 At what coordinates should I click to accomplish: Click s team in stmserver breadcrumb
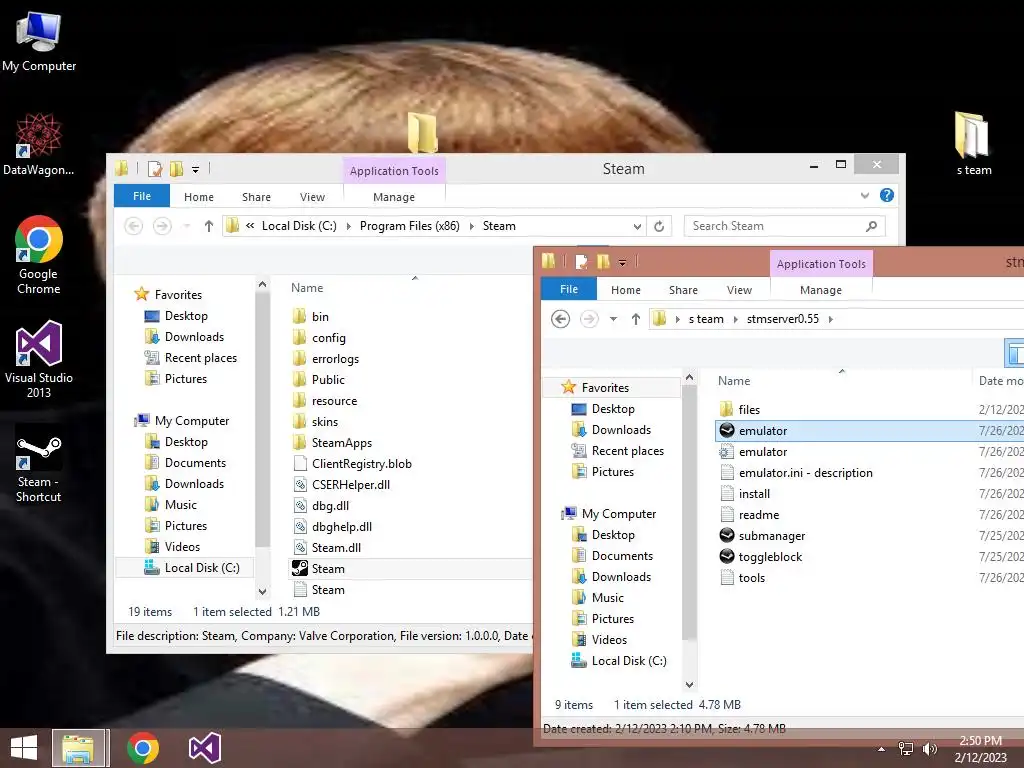[x=706, y=319]
